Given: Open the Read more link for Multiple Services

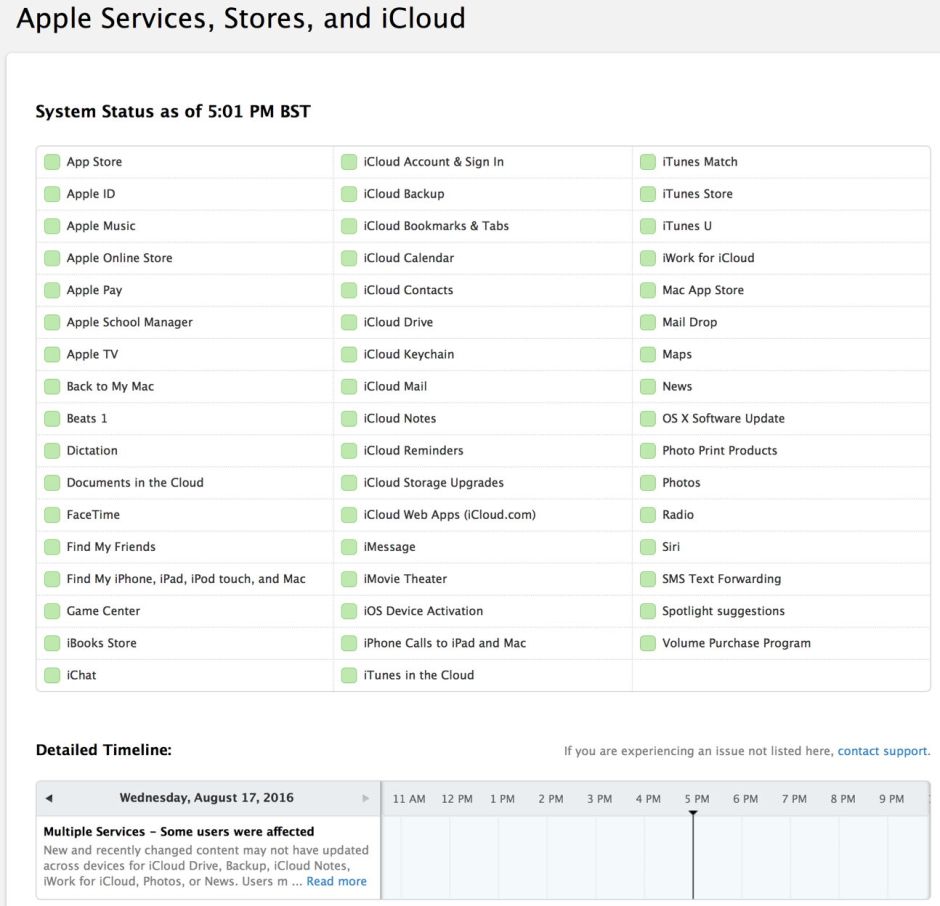Looking at the screenshot, I should (x=336, y=881).
